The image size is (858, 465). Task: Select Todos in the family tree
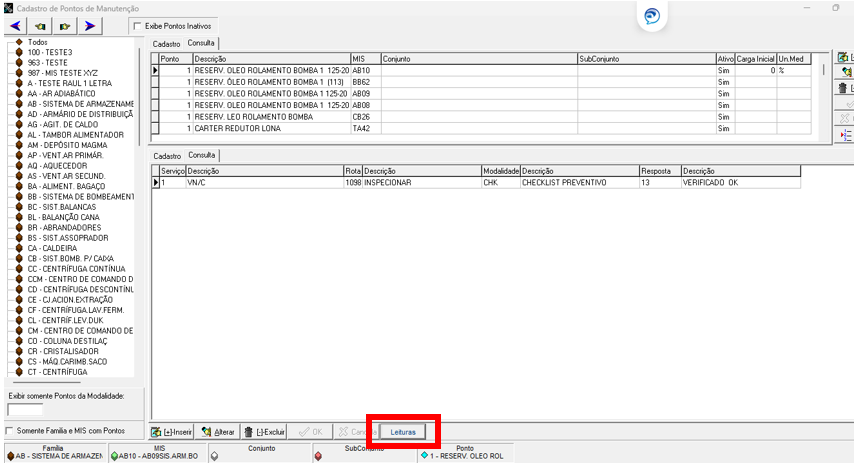click(x=38, y=42)
